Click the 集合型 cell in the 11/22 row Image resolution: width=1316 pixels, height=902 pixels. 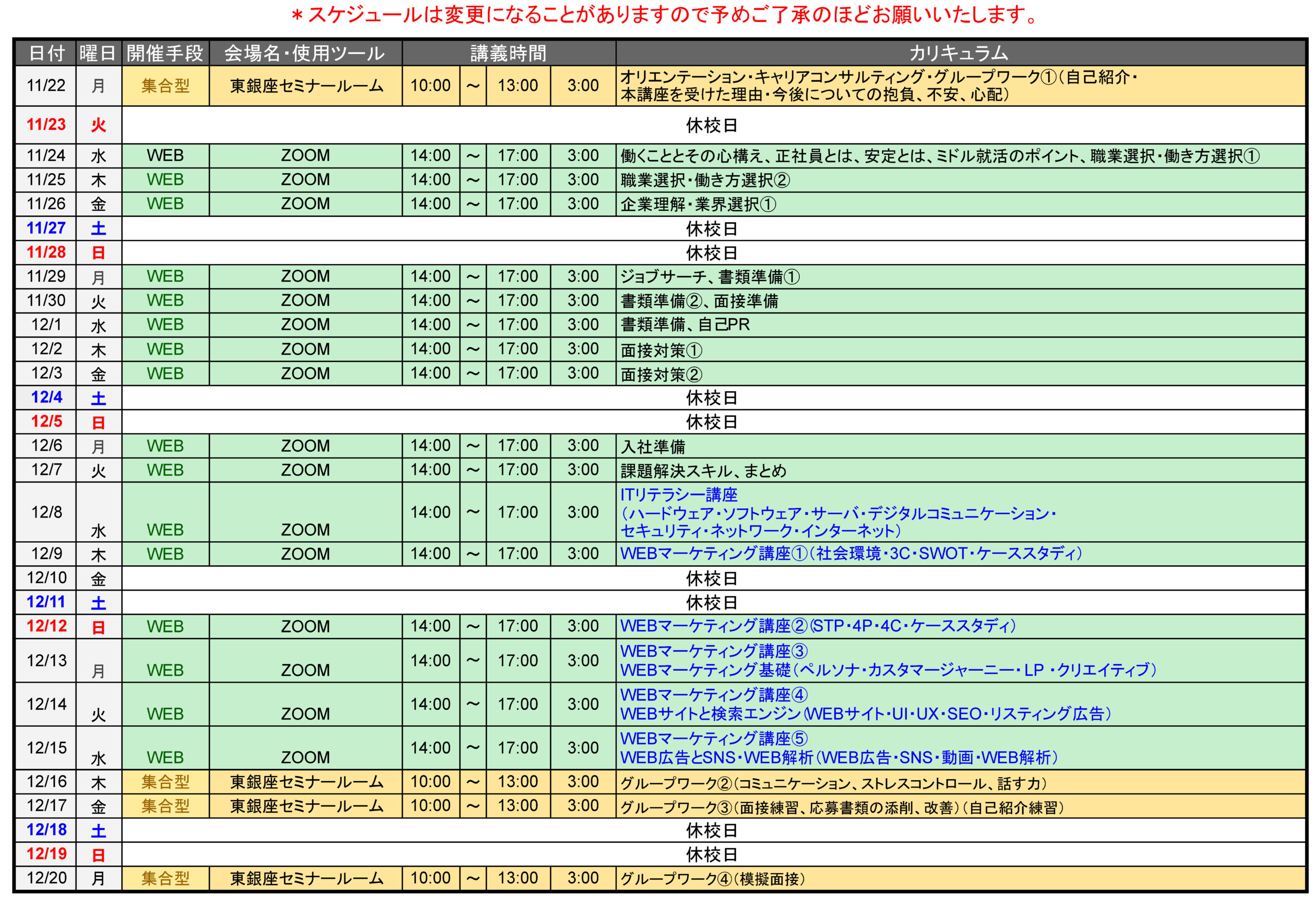(x=166, y=85)
